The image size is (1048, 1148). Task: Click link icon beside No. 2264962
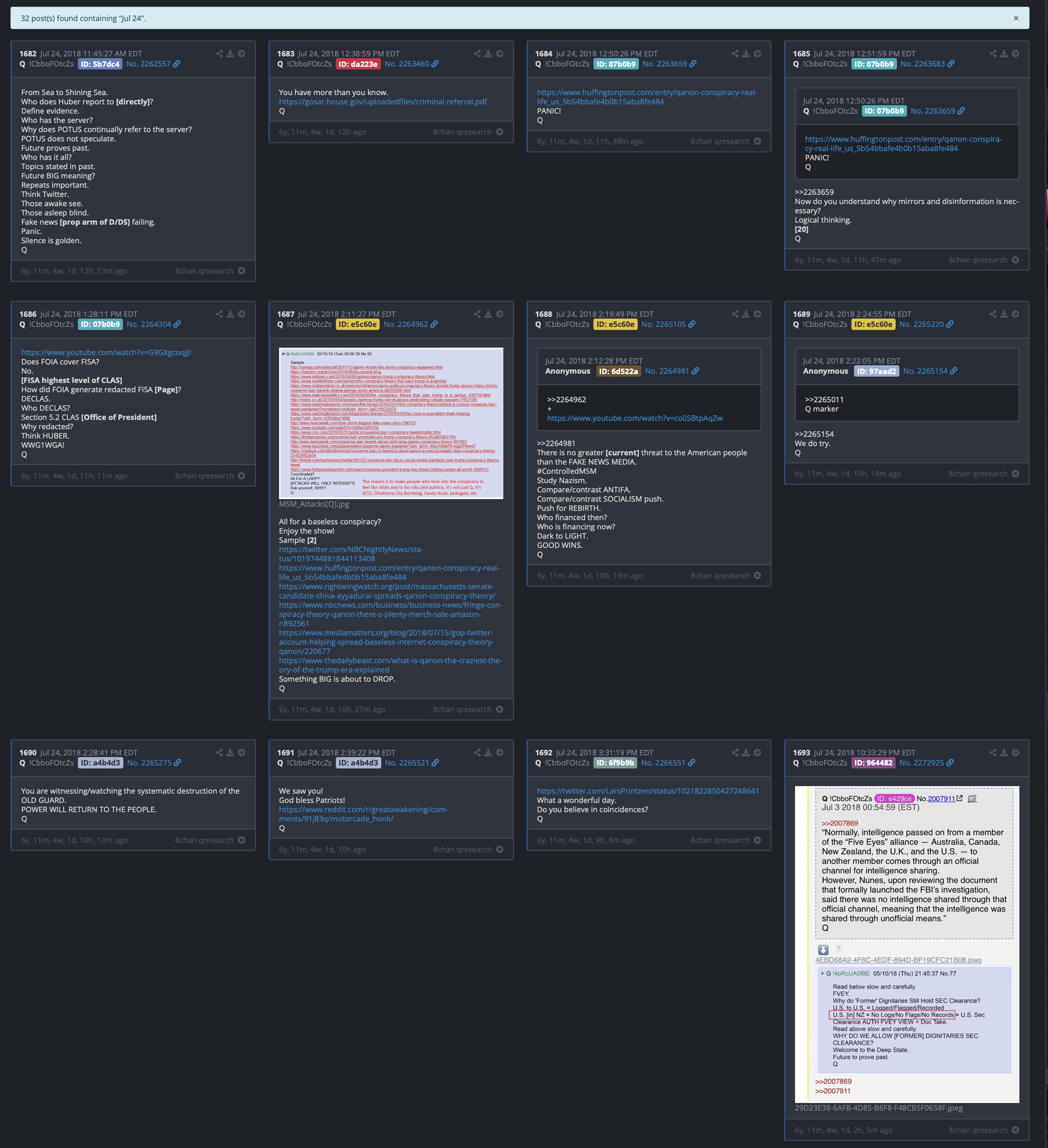(x=434, y=324)
